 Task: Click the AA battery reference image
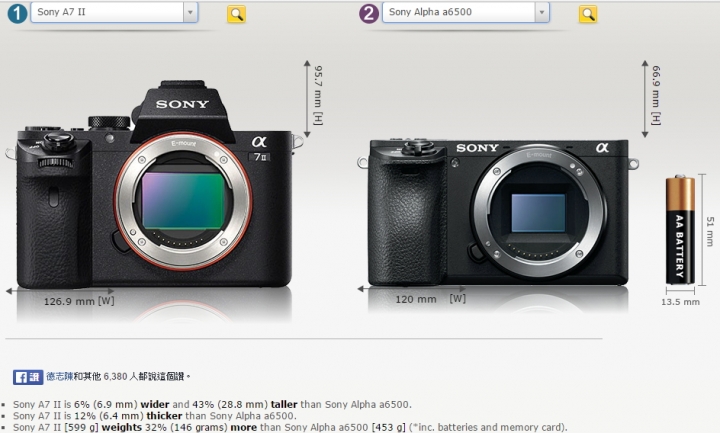tap(680, 230)
